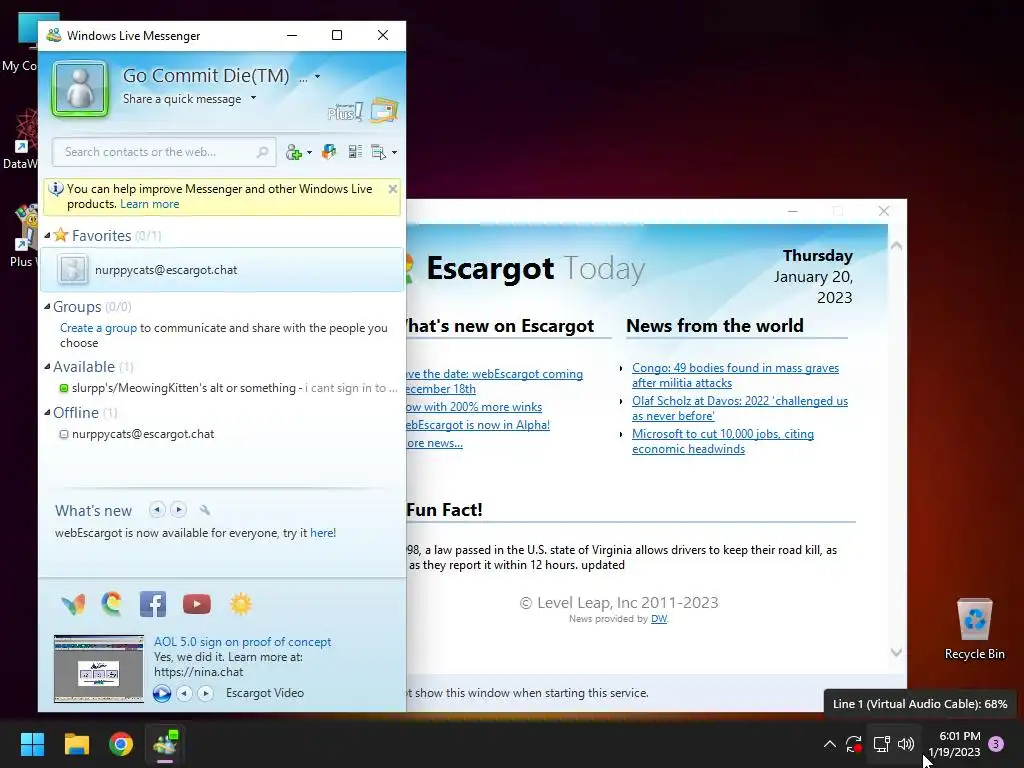1024x768 pixels.
Task: Open the display name dropdown arrow
Action: [x=317, y=76]
